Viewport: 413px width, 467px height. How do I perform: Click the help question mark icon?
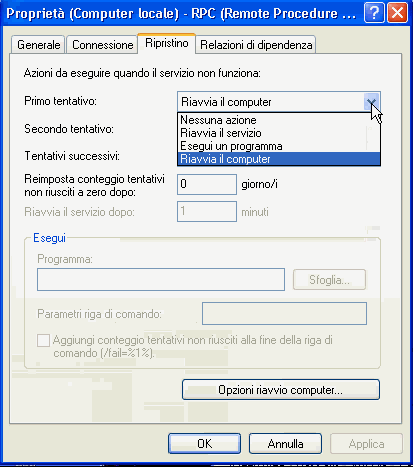[x=374, y=13]
